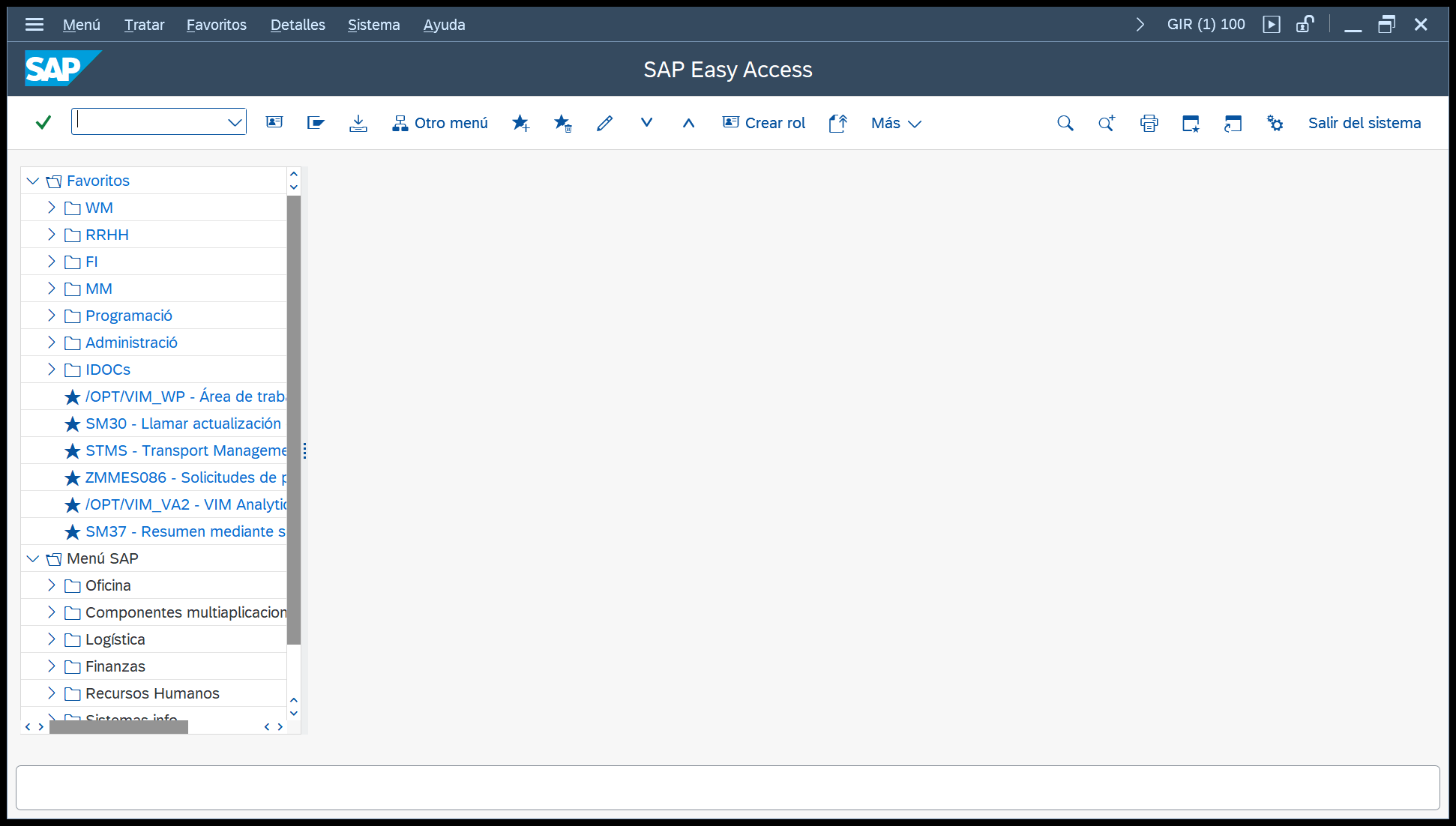Click Add to Favorites star icon
The height and width of the screenshot is (826, 1456).
[520, 122]
